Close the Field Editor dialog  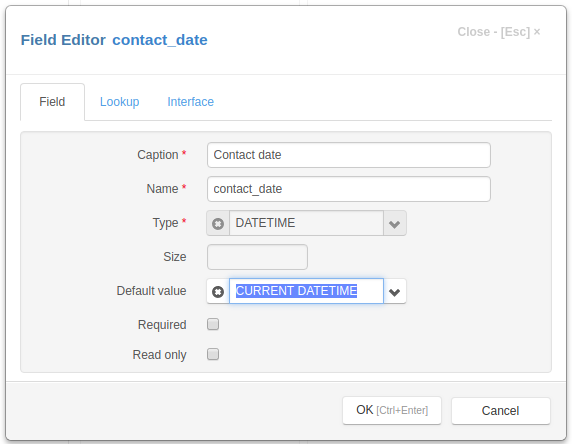point(499,32)
